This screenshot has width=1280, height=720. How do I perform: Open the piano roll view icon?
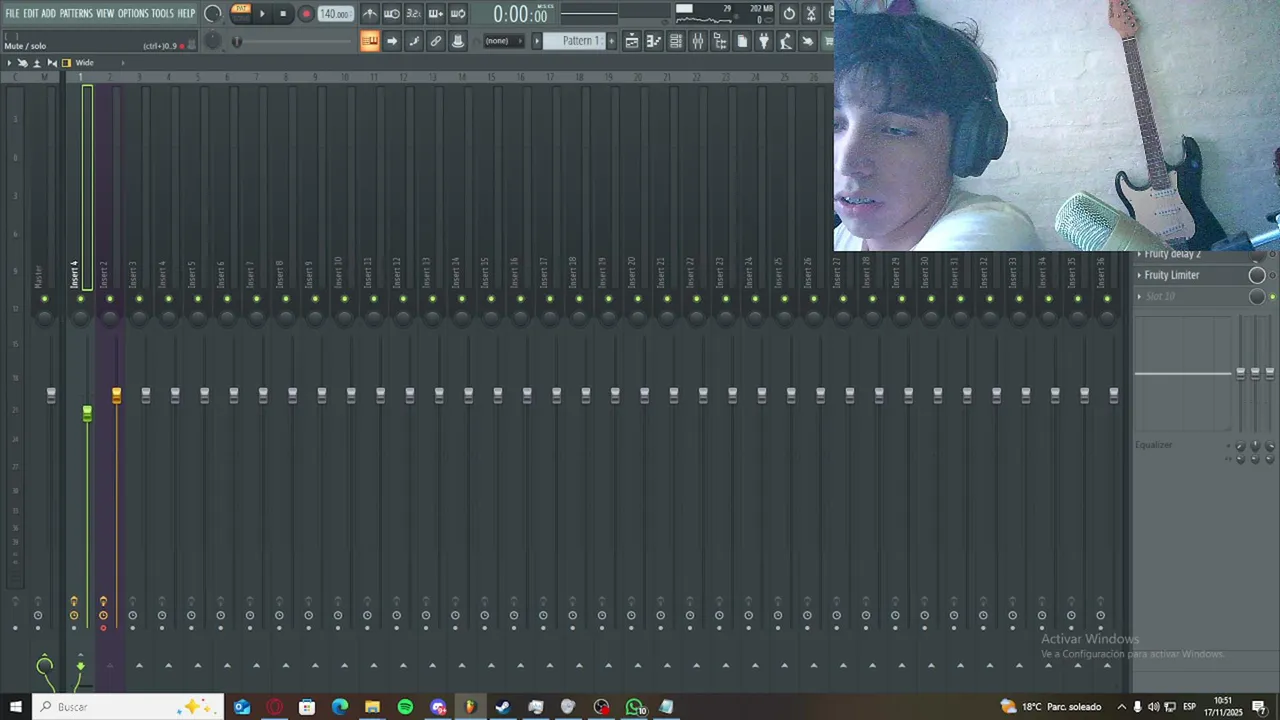coord(654,41)
